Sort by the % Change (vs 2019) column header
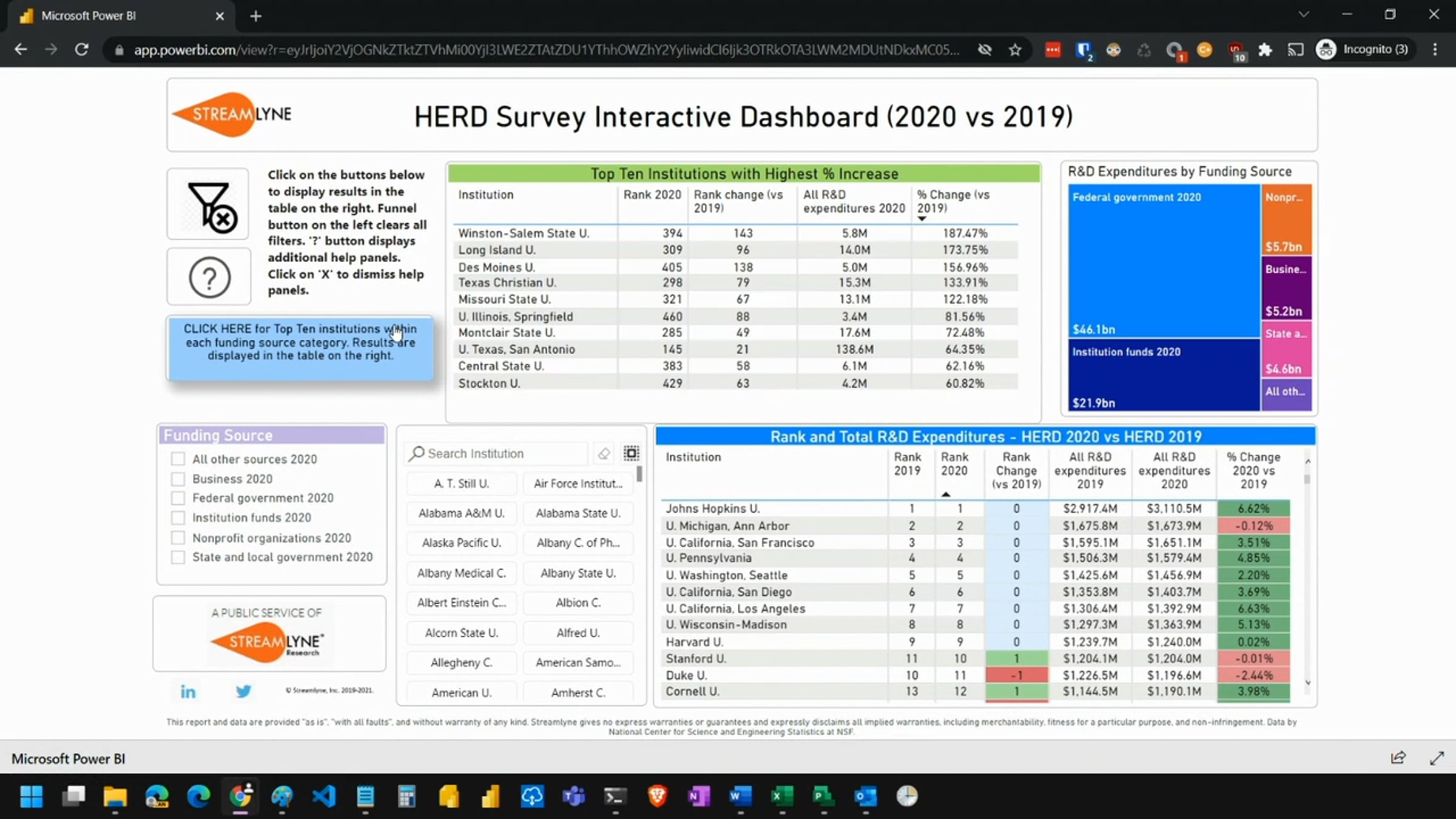The width and height of the screenshot is (1456, 819). click(953, 201)
